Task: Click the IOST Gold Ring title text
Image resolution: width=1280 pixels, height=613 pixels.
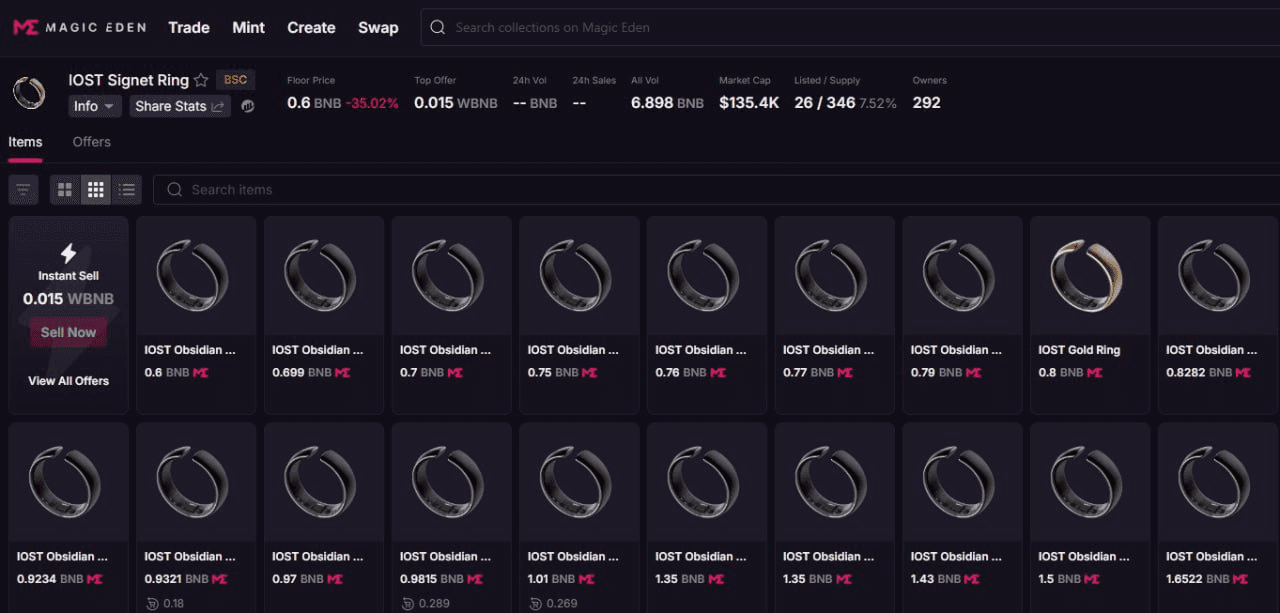Action: (x=1079, y=350)
